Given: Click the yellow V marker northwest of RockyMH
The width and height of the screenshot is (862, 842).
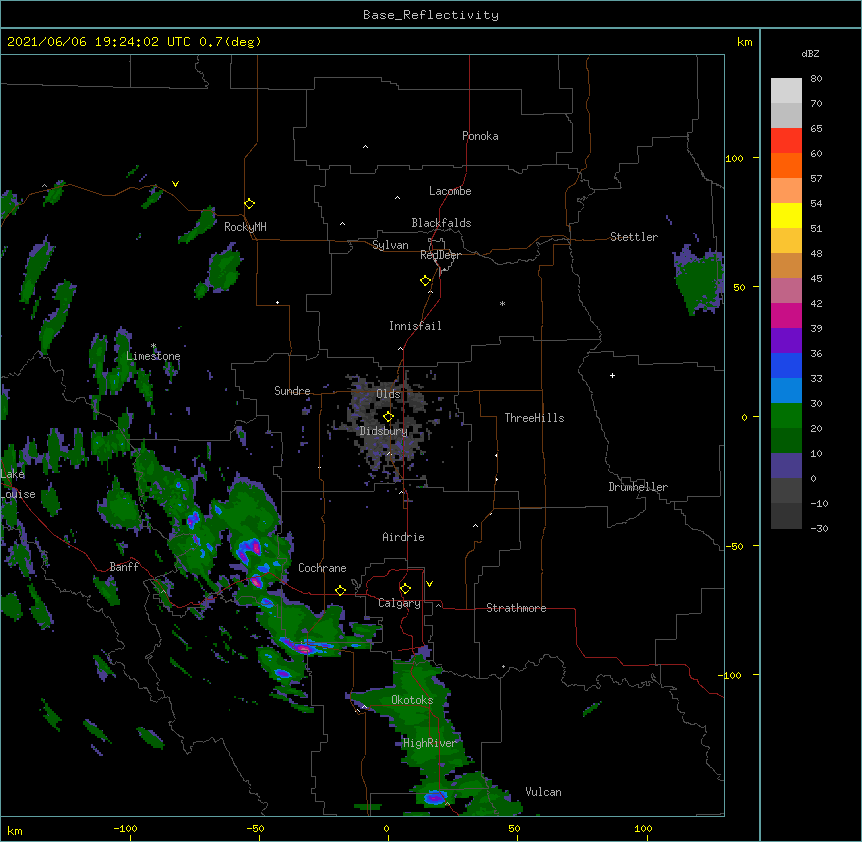Looking at the screenshot, I should point(175,184).
